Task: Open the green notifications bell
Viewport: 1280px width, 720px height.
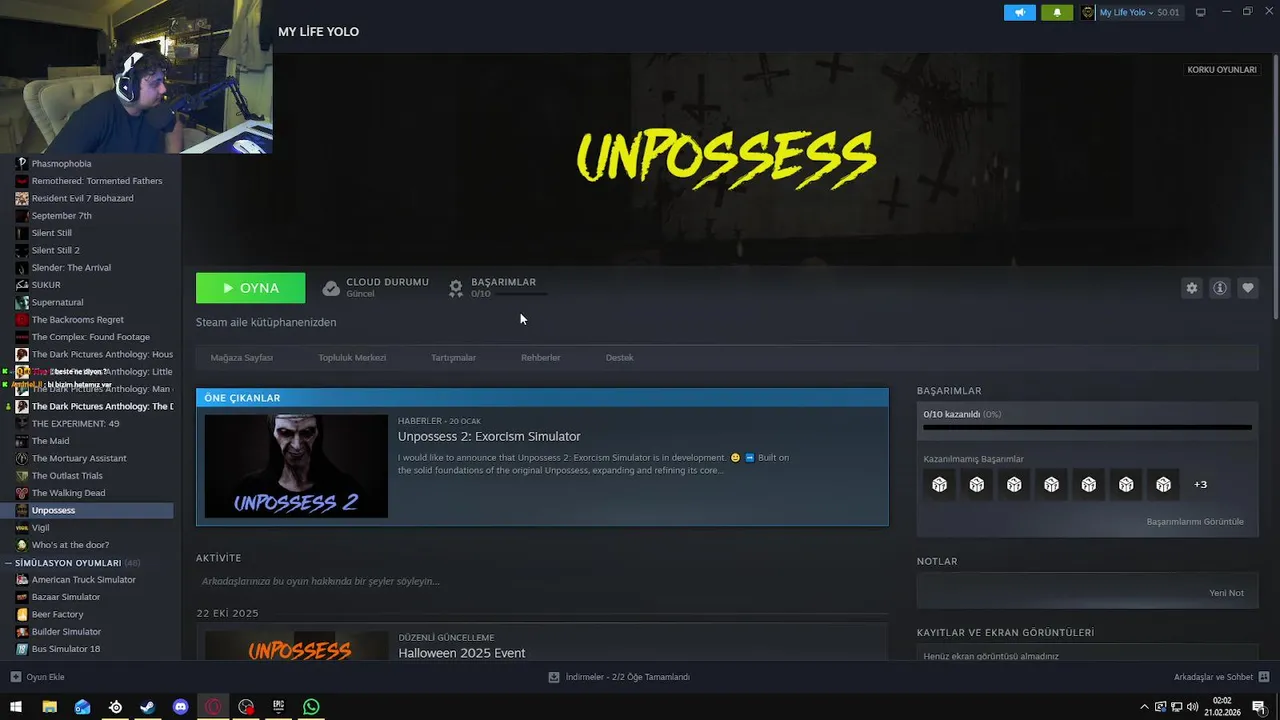Action: tap(1057, 12)
